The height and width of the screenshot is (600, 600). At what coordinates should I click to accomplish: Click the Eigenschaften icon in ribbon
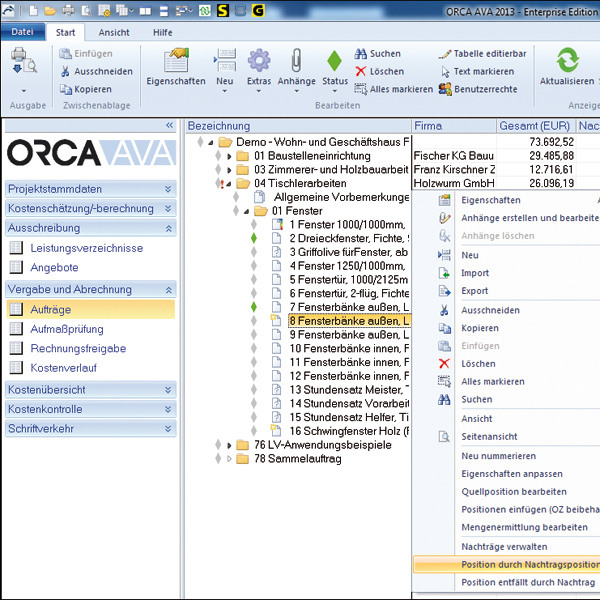(x=176, y=62)
